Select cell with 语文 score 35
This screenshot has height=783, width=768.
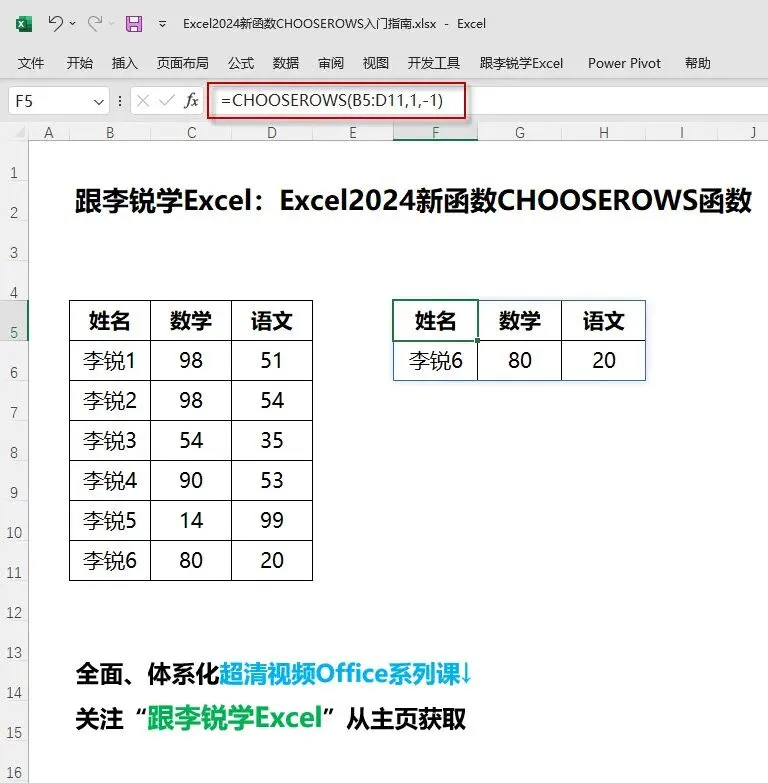[x=272, y=440]
